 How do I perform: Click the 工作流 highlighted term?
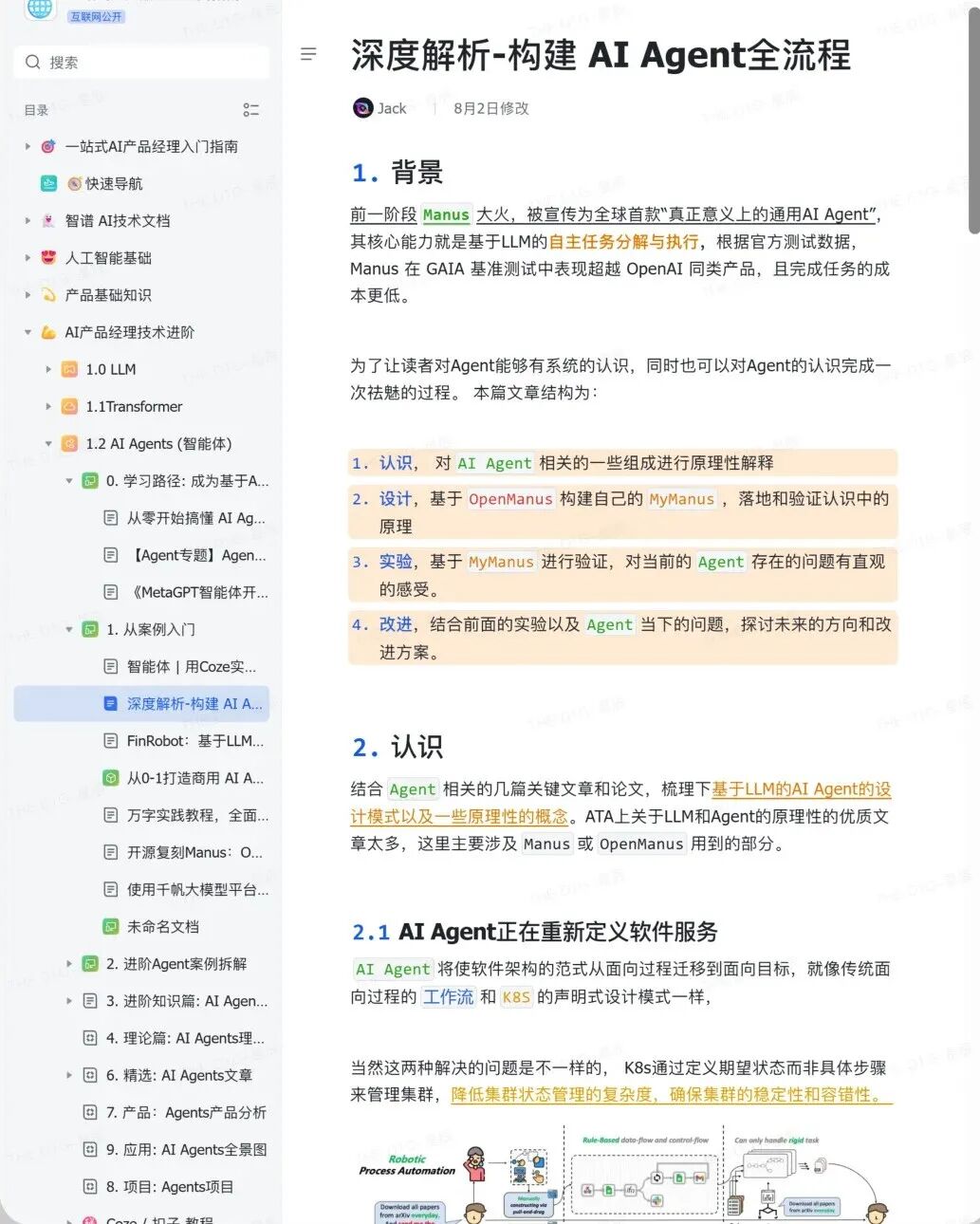448,996
